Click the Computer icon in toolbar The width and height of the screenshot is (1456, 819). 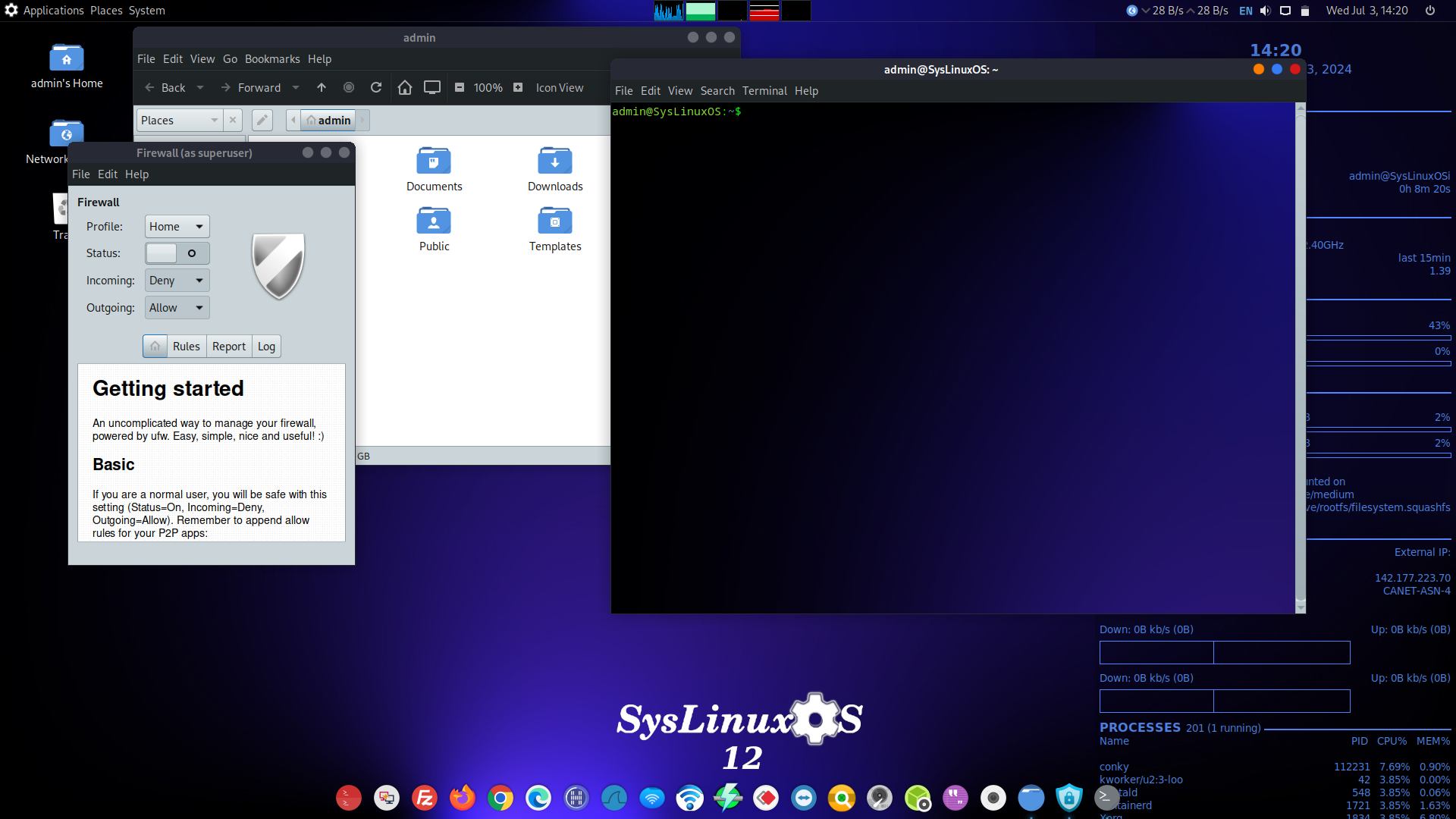click(x=432, y=88)
